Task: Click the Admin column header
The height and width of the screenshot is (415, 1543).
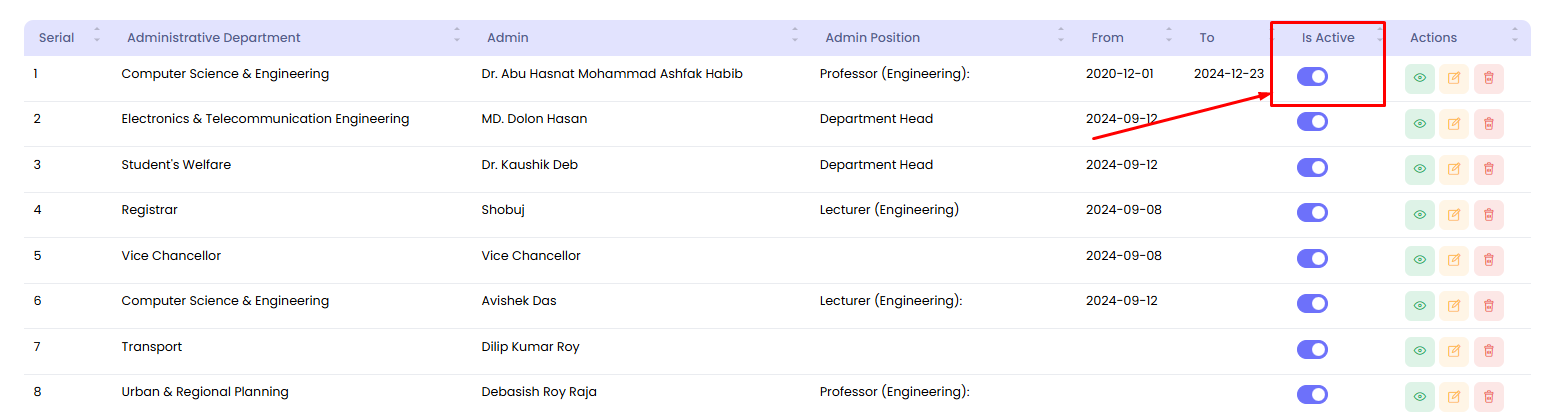Action: [x=508, y=38]
